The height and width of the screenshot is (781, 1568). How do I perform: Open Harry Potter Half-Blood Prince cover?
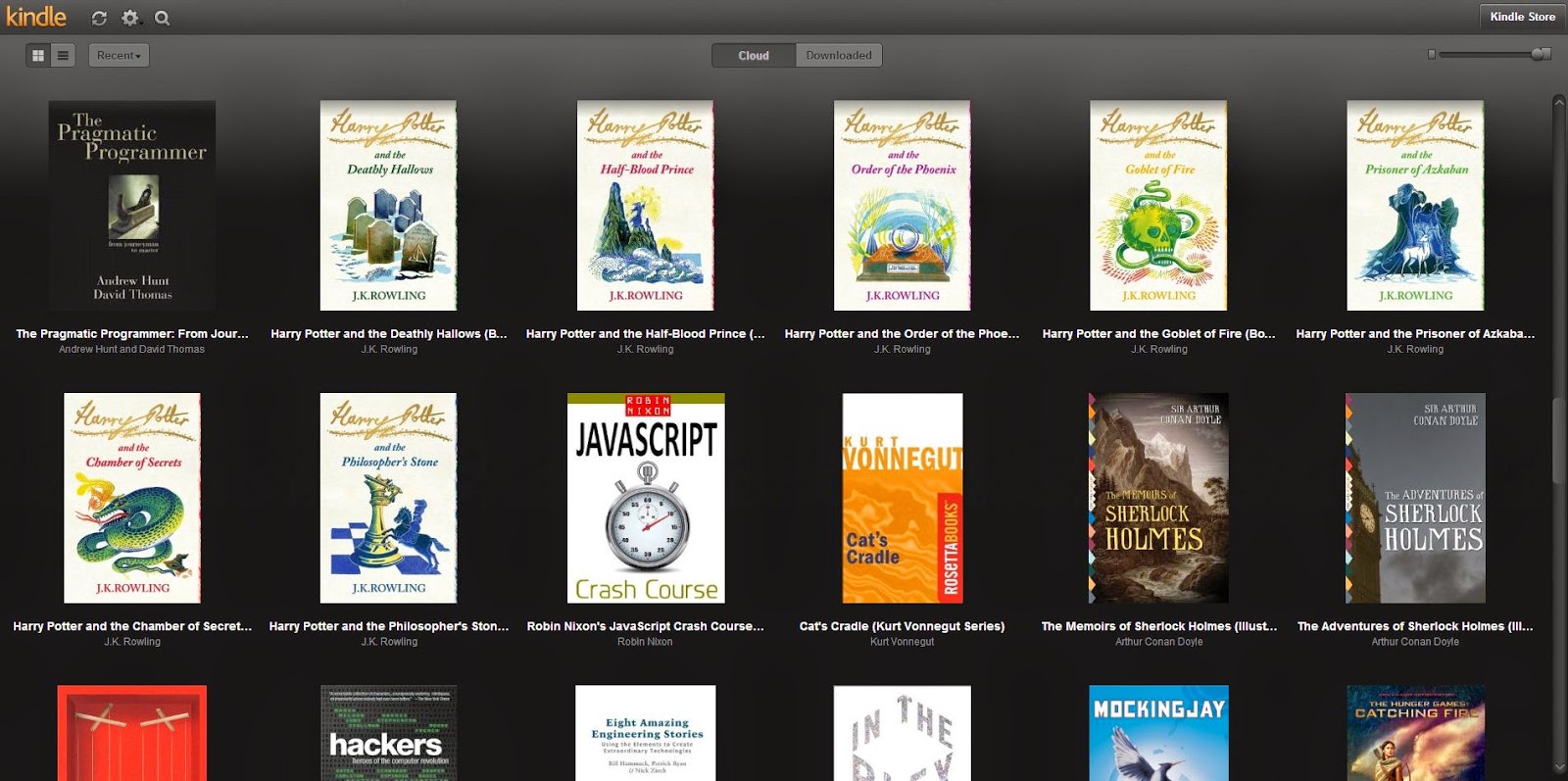[646, 206]
